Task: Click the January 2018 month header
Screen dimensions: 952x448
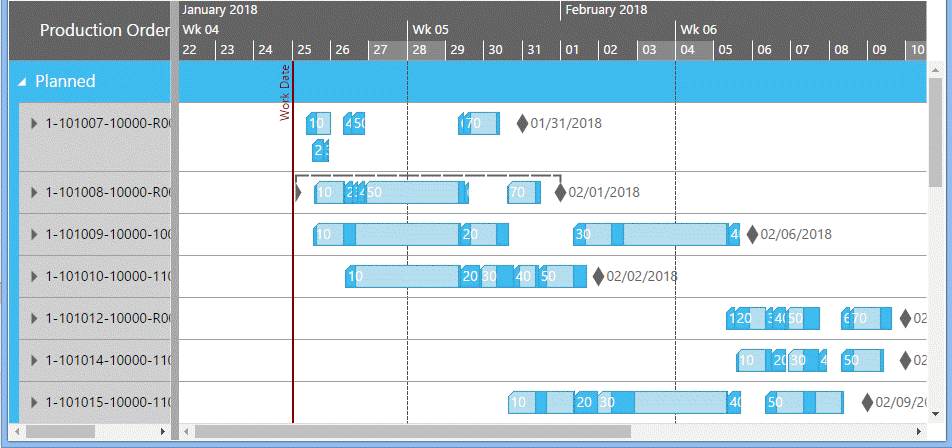Action: (x=219, y=10)
